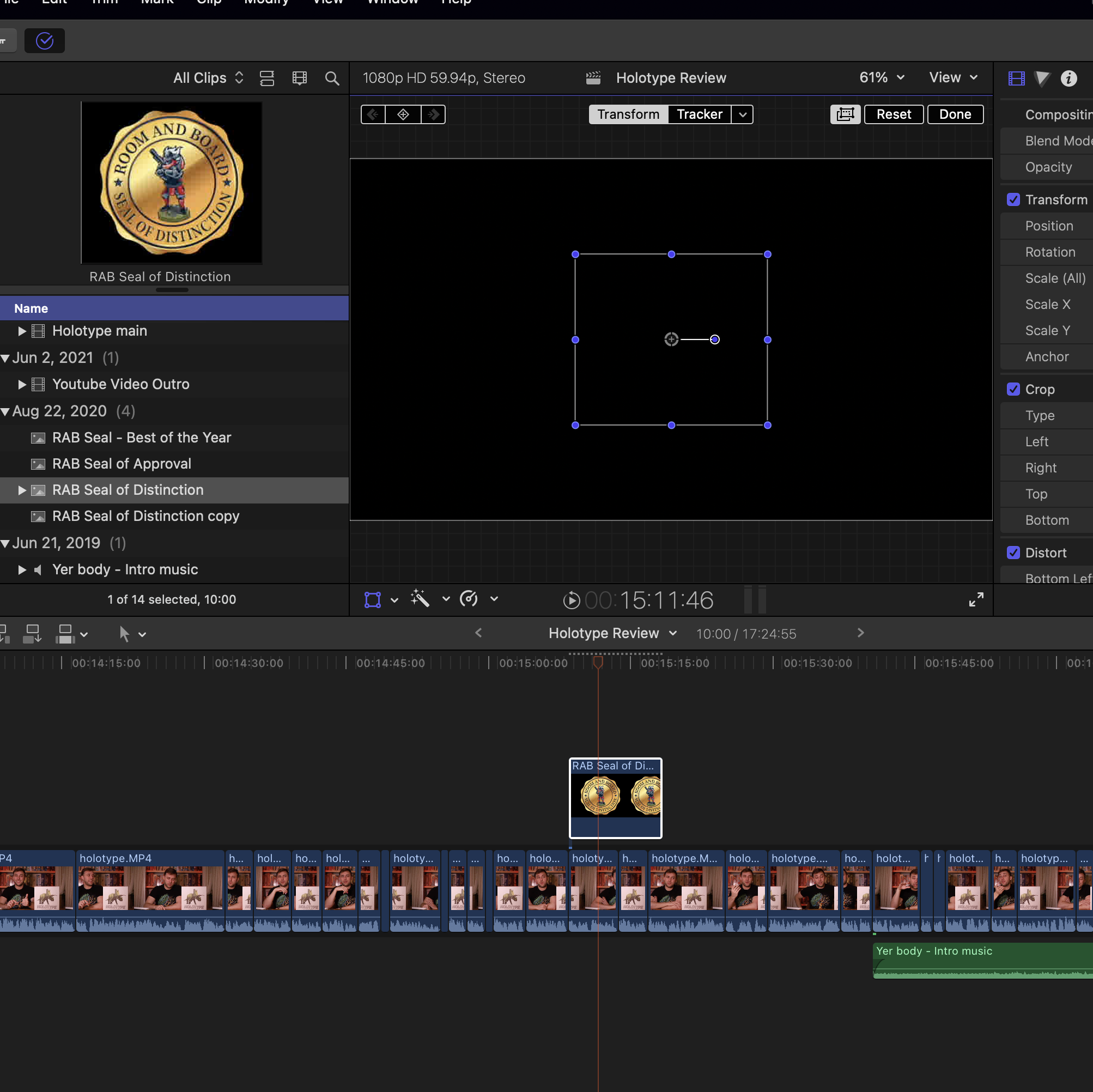Disable the Crop checkbox
The height and width of the screenshot is (1092, 1093).
point(1013,389)
